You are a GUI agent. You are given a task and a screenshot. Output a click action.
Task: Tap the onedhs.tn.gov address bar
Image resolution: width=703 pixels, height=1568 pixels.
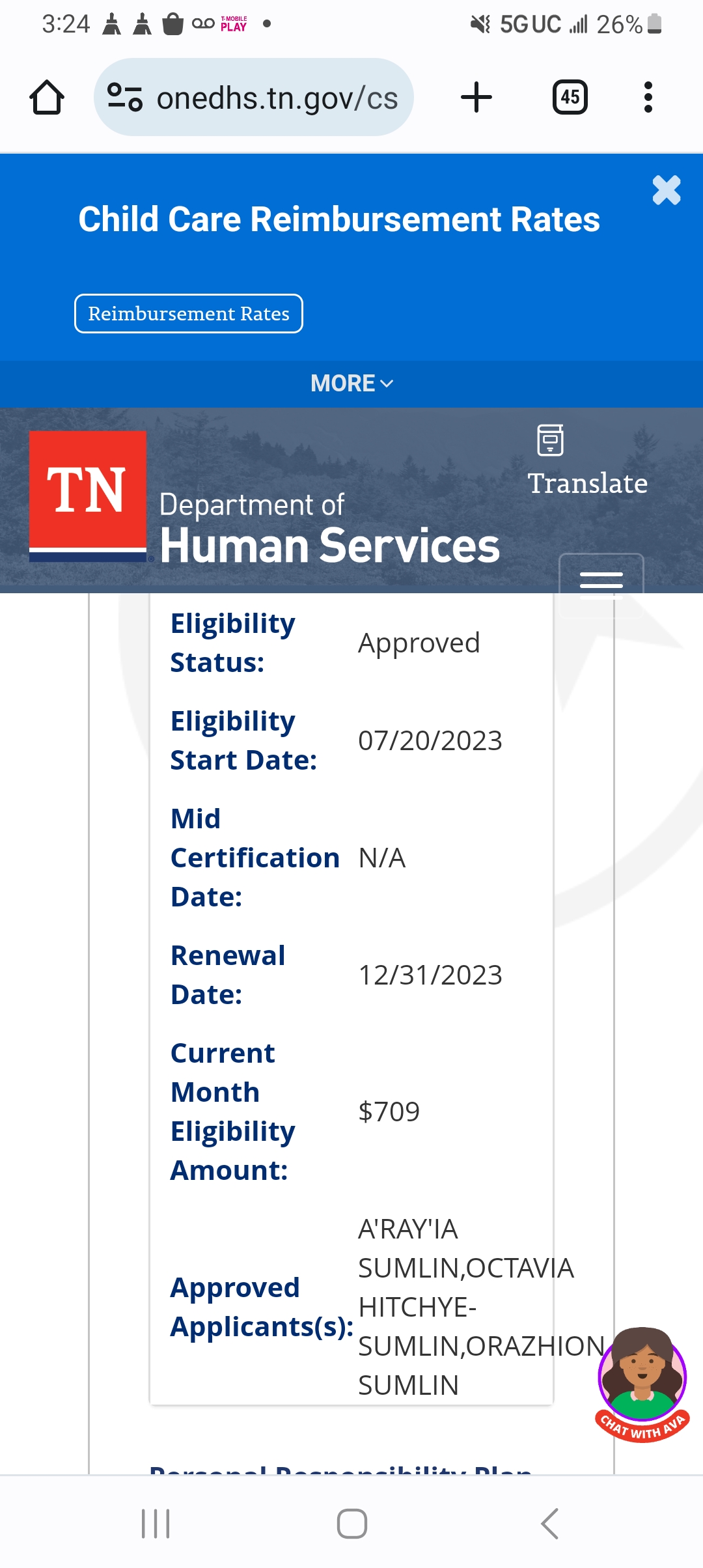254,98
